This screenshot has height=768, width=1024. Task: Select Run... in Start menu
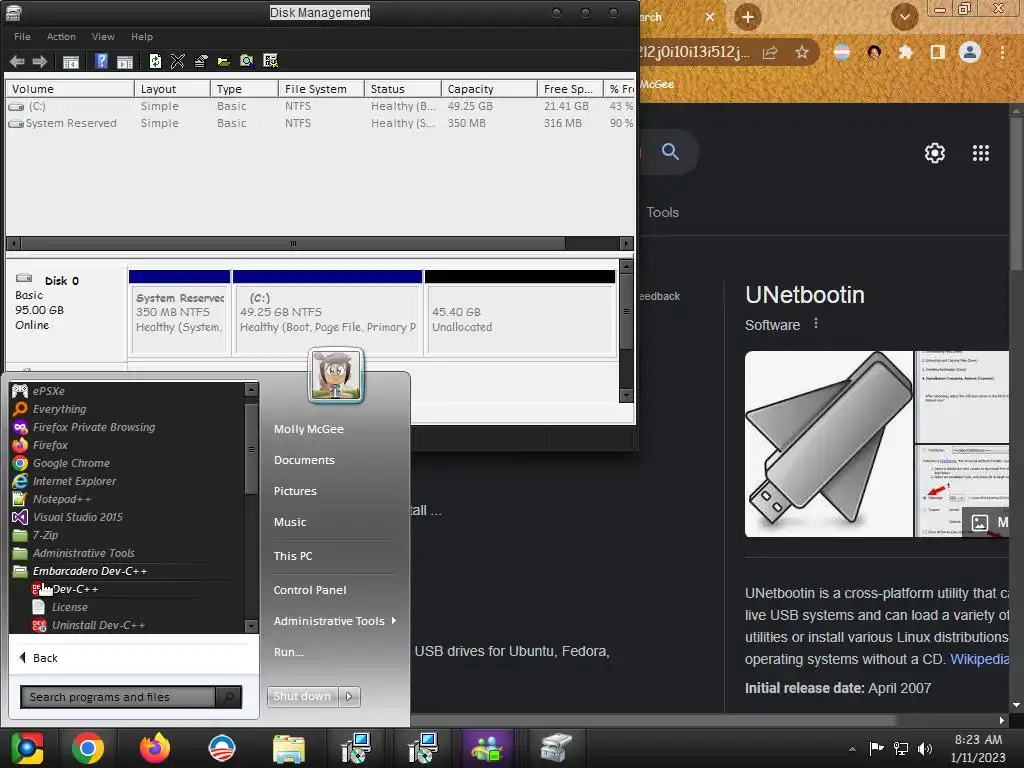(288, 652)
